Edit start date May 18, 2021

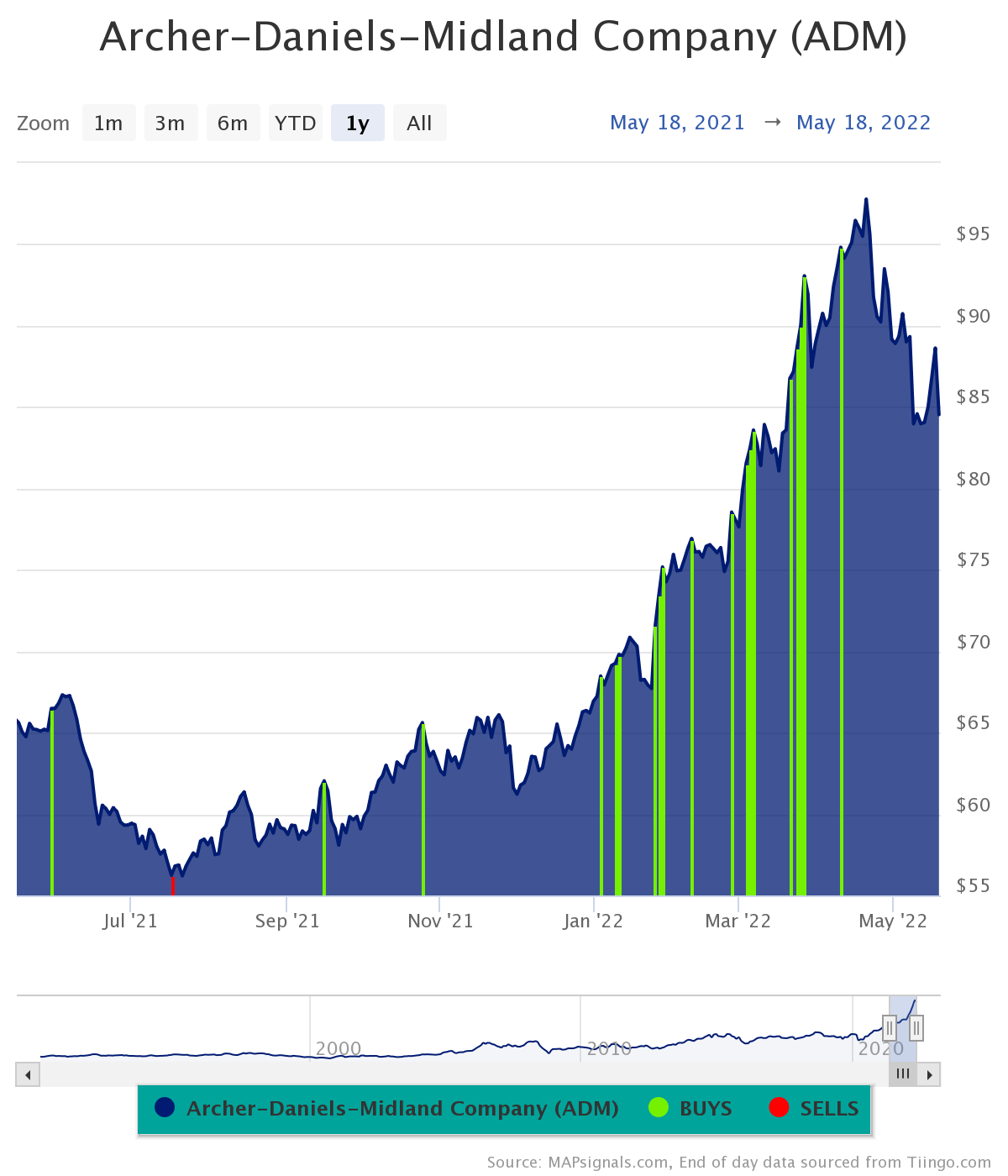click(x=678, y=123)
